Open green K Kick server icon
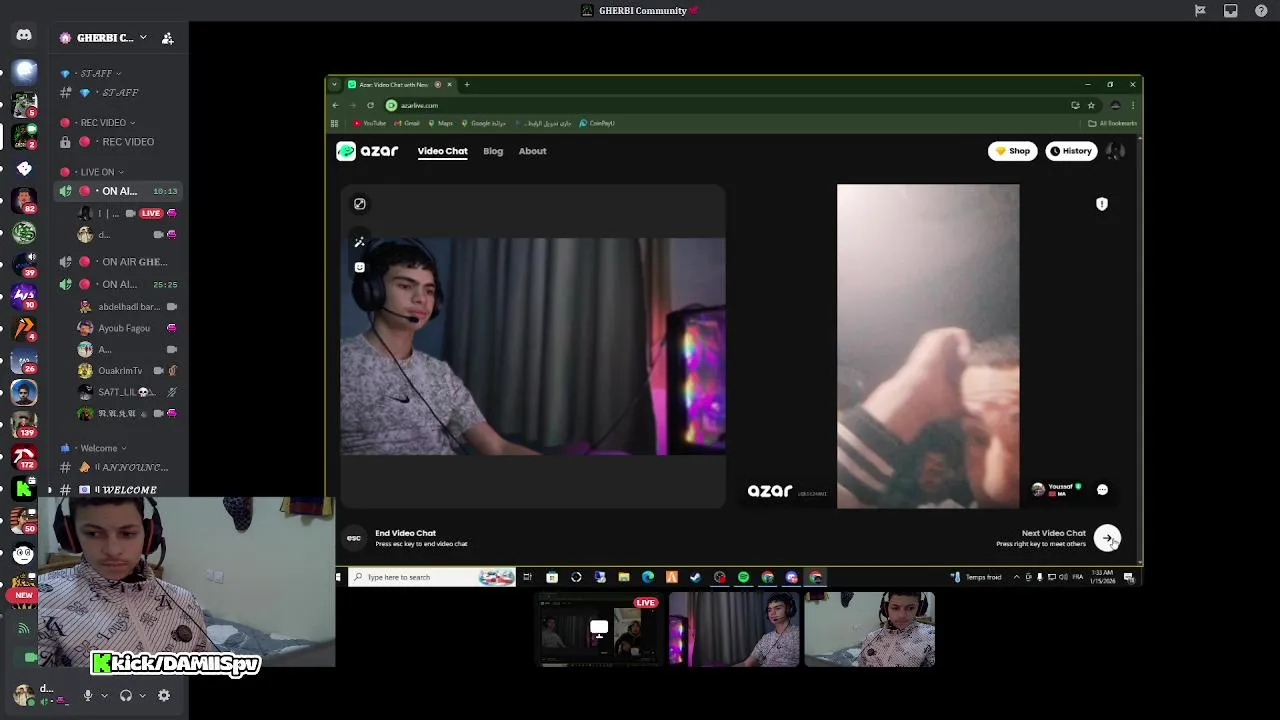 (24, 490)
